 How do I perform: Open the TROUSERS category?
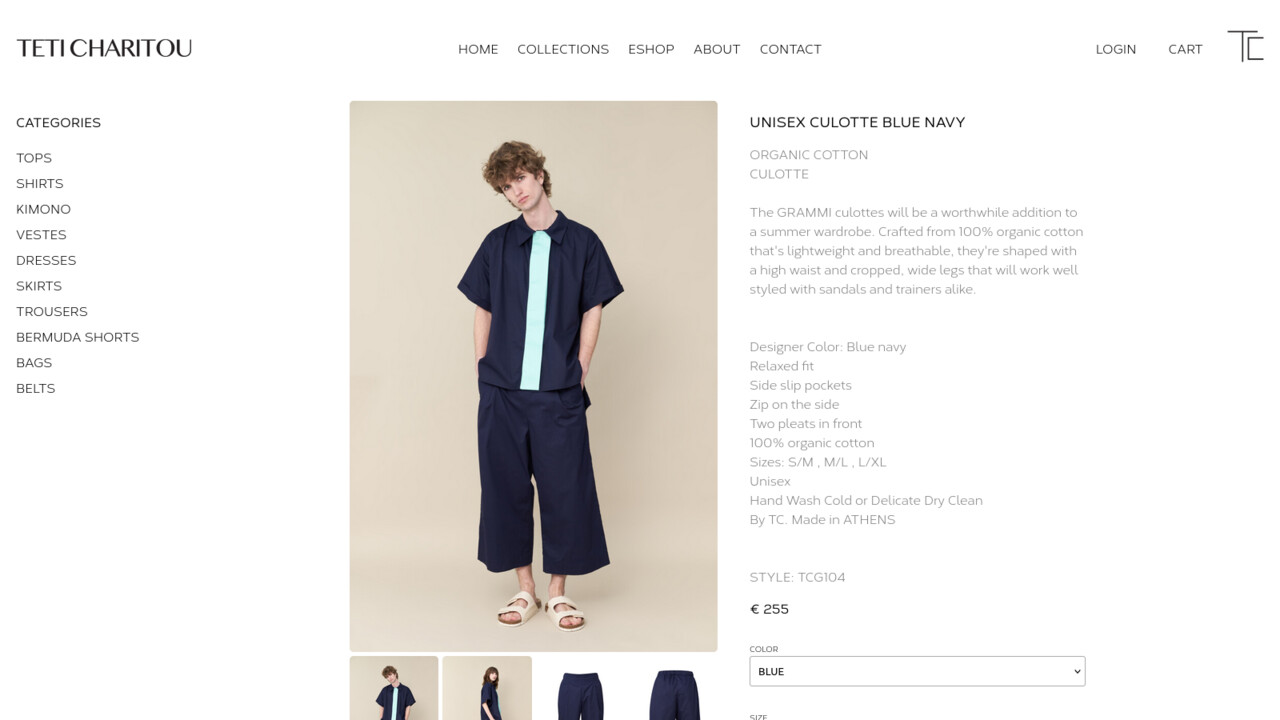coord(52,311)
